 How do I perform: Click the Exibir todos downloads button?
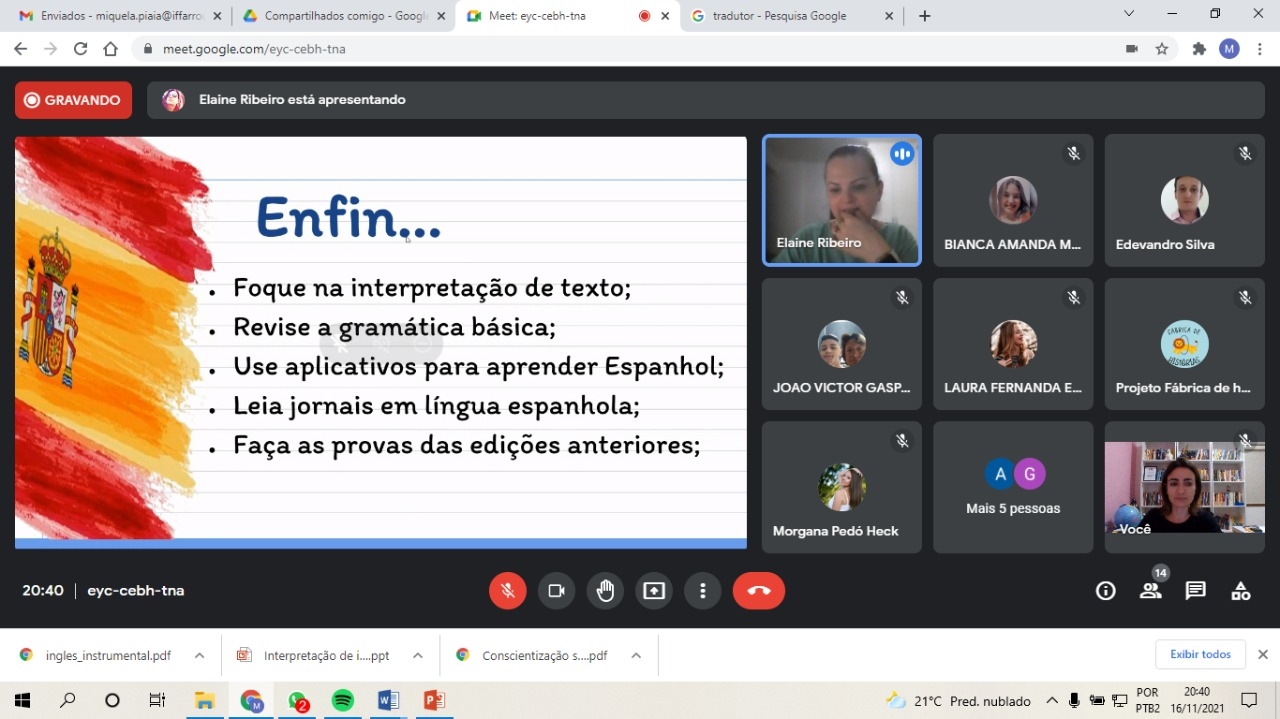pos(1200,654)
